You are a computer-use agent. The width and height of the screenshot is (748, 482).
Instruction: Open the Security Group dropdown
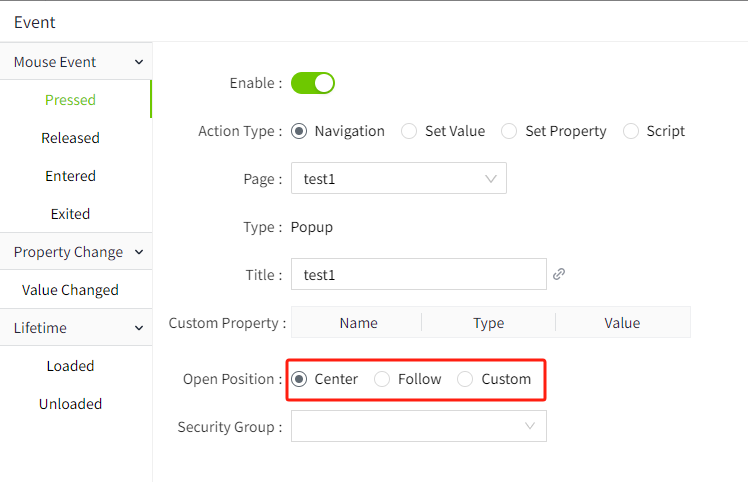[x=418, y=427]
